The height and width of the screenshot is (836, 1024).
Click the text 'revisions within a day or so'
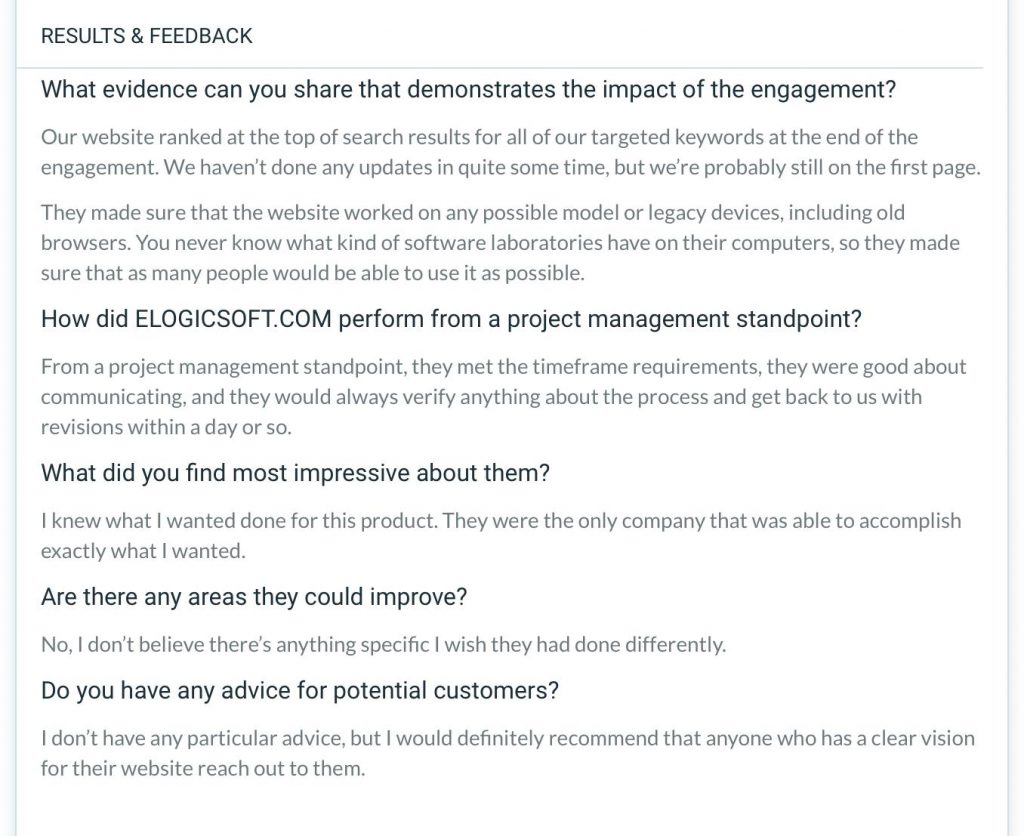[x=166, y=427]
